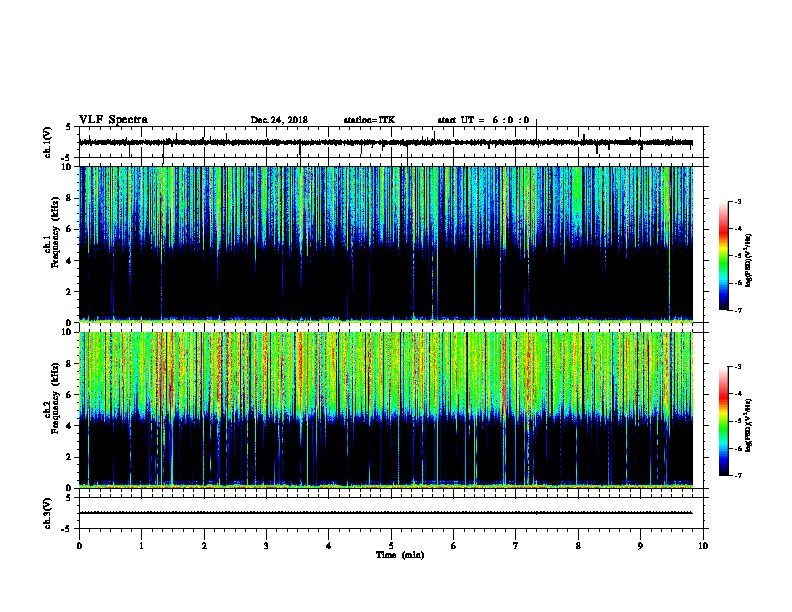This screenshot has height=612, width=792.
Task: Click the time axis tick label '5'
Action: coord(391,546)
